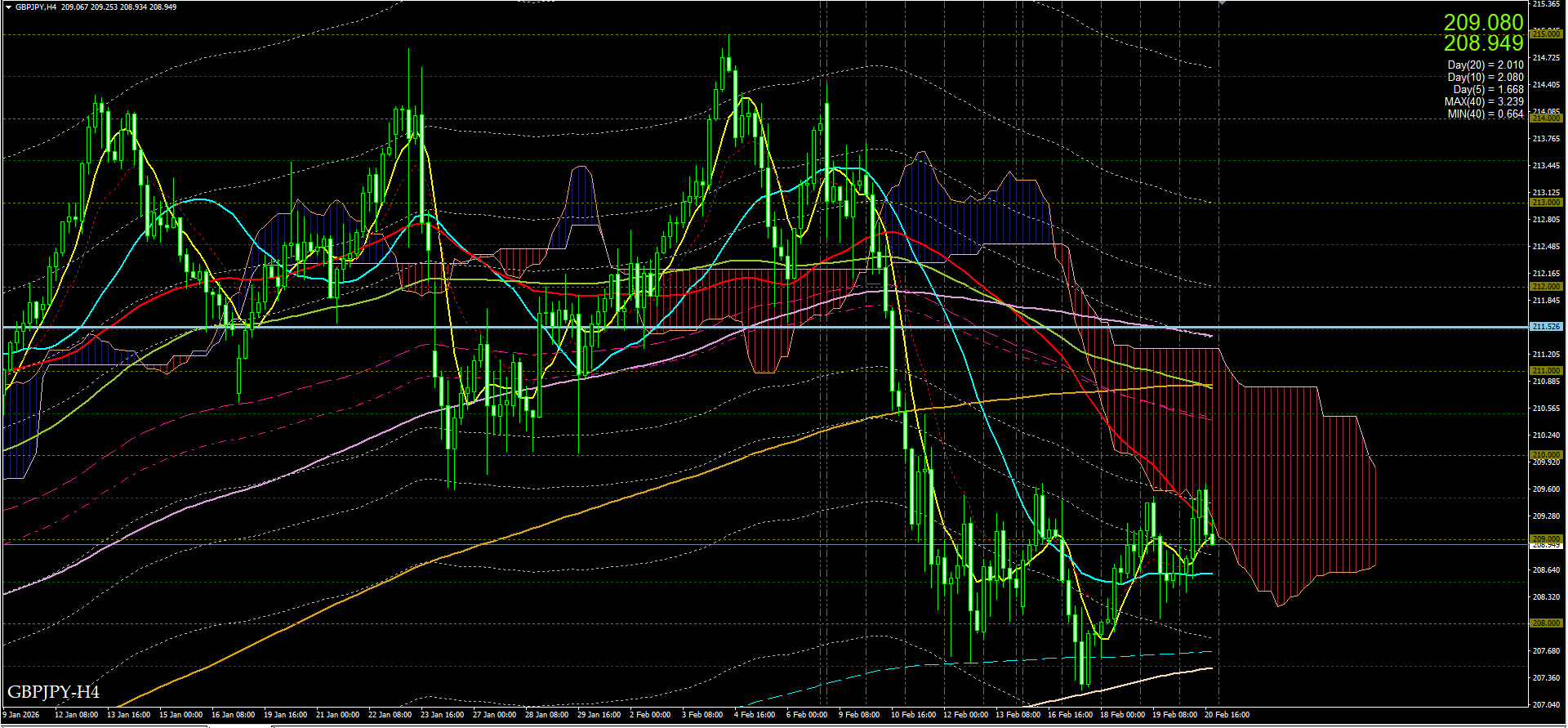Select the MAX(40) = 3.239 label
Image resolution: width=1568 pixels, height=728 pixels.
(x=1483, y=102)
